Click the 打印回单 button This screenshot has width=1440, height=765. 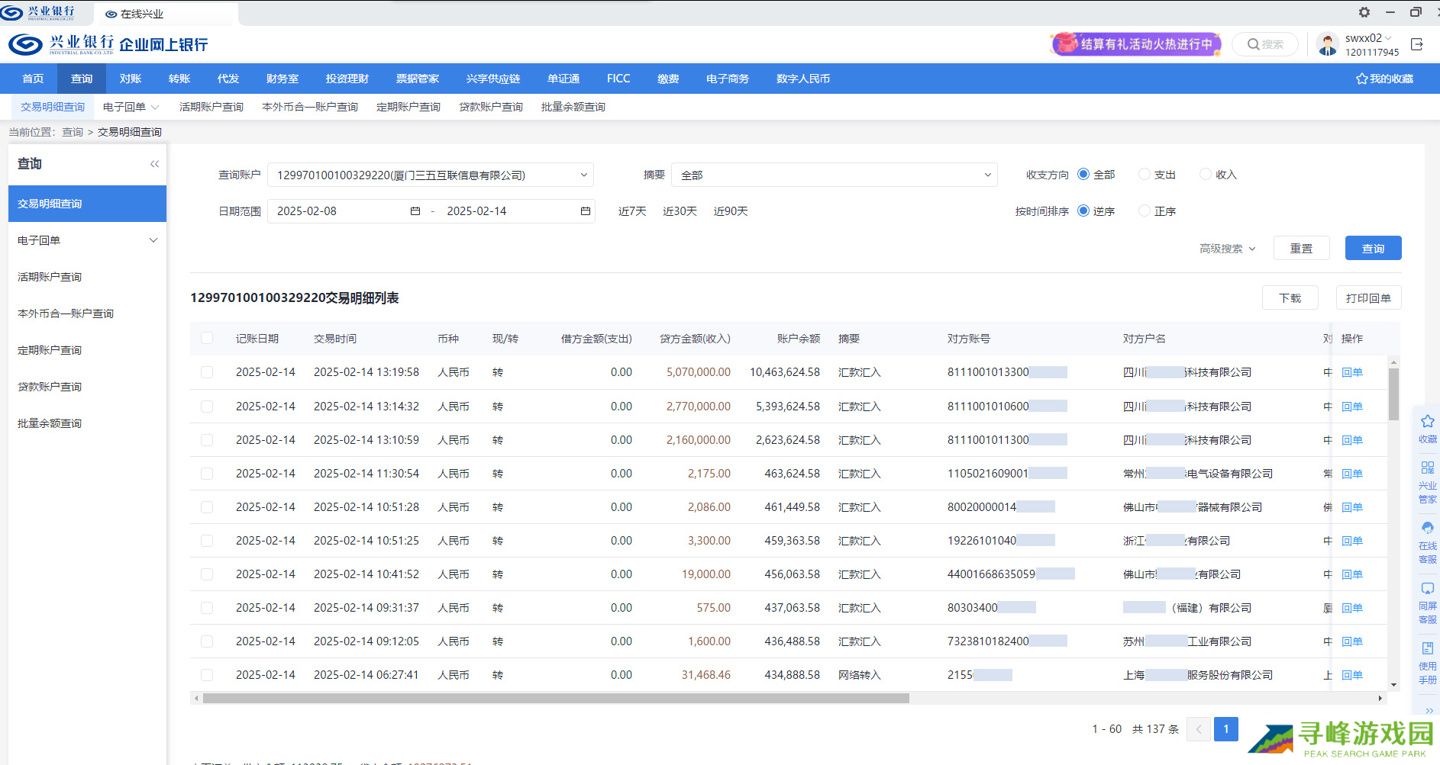pyautogui.click(x=1369, y=298)
